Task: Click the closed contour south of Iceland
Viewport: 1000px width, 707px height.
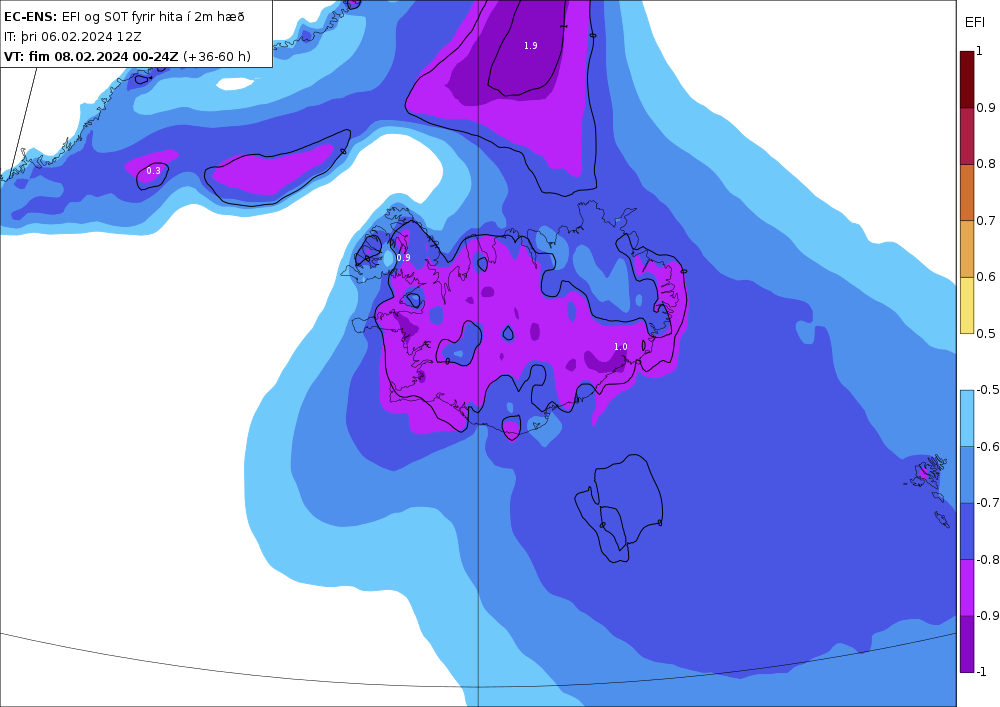Action: pyautogui.click(x=619, y=508)
